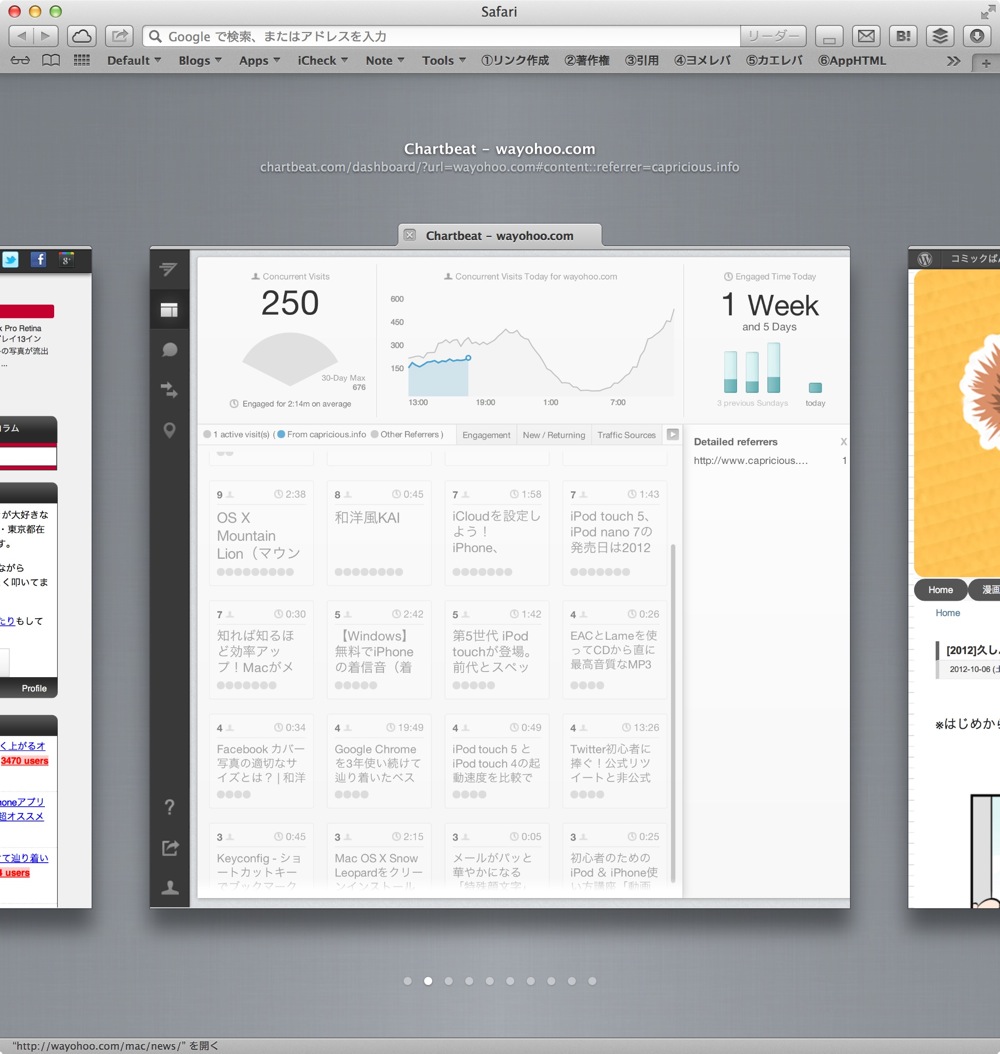Image resolution: width=1000 pixels, height=1054 pixels.
Task: Click the ⑤カエレバ bookmarklet
Action: 774,60
